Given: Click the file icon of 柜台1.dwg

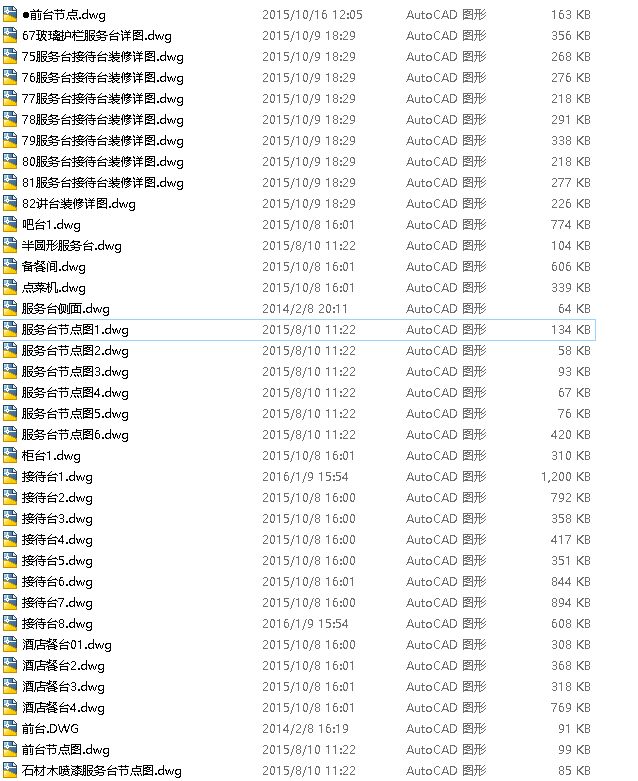Looking at the screenshot, I should click(x=10, y=456).
